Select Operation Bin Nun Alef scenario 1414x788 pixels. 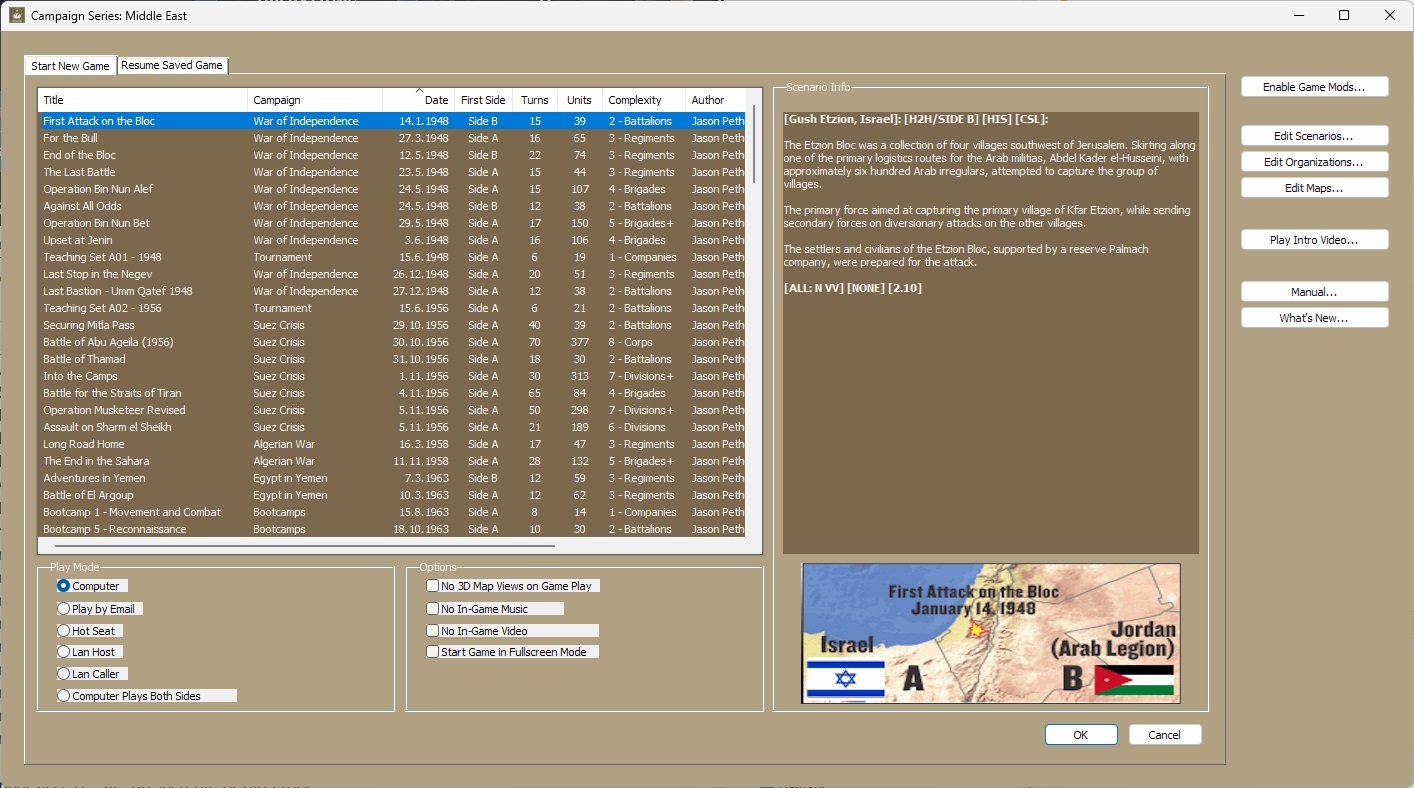[391, 189]
